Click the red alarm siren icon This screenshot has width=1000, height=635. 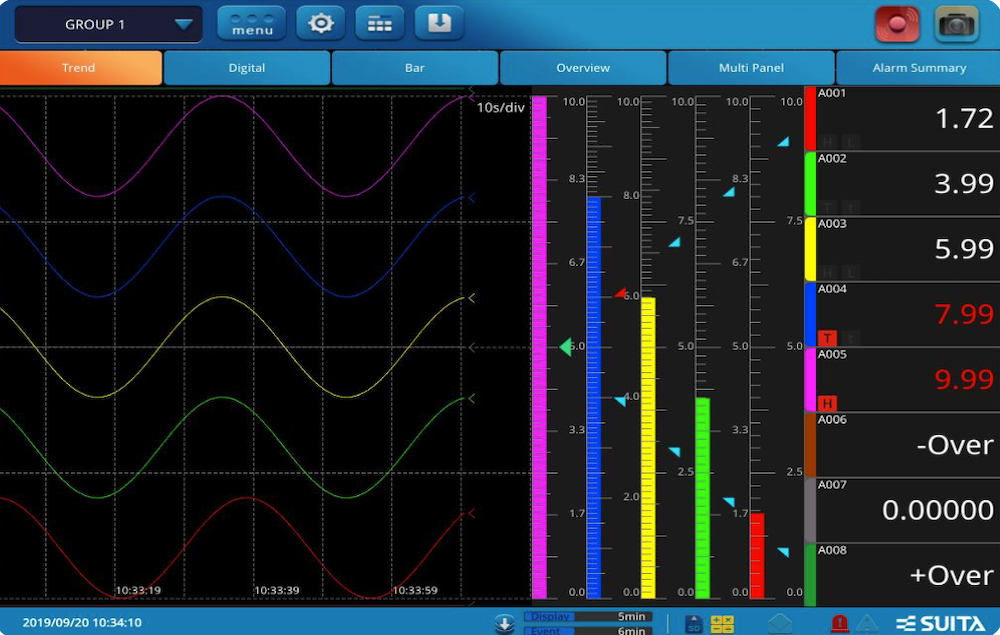[840, 624]
